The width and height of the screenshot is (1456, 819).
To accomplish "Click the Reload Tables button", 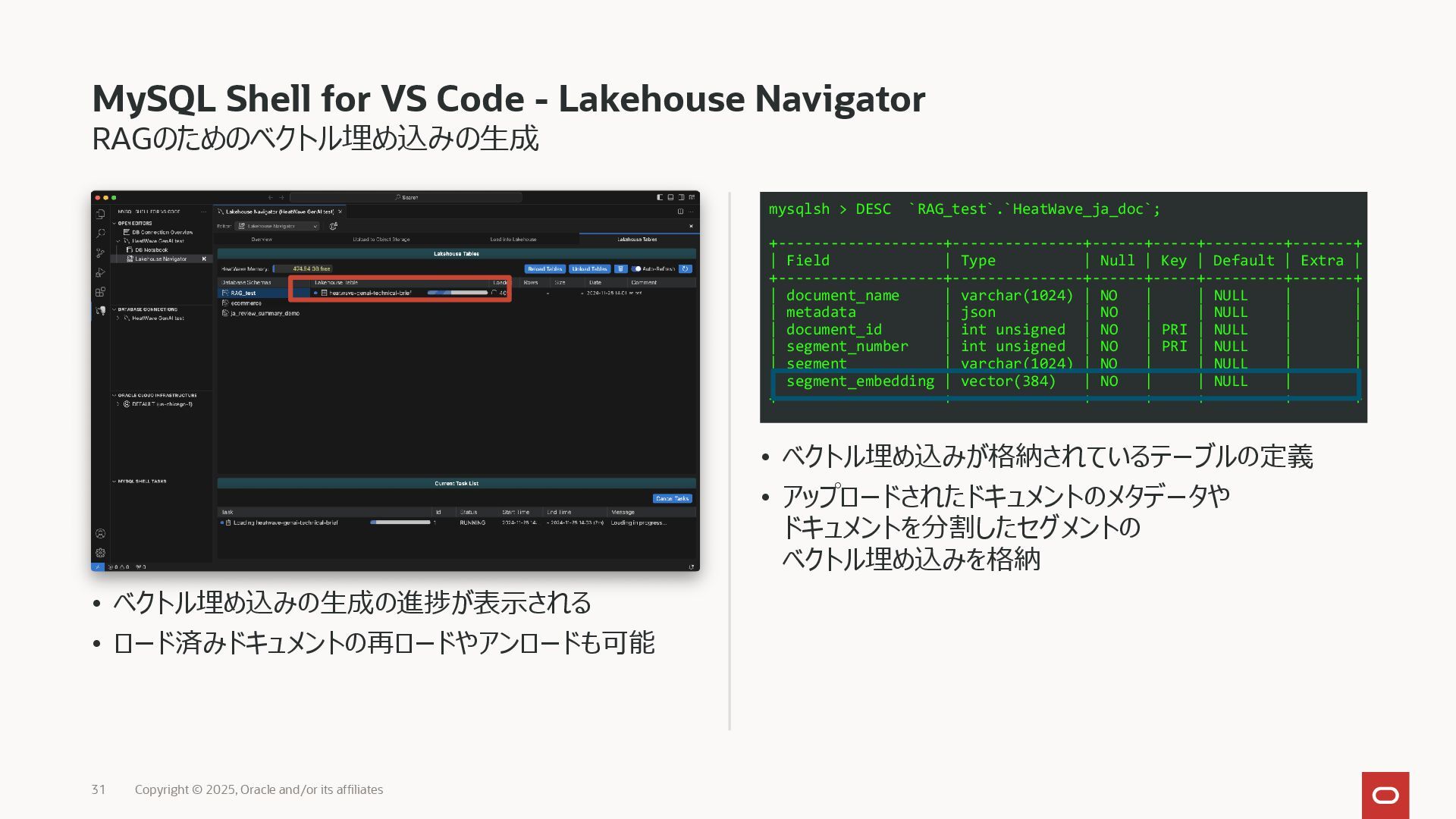I will 544,268.
